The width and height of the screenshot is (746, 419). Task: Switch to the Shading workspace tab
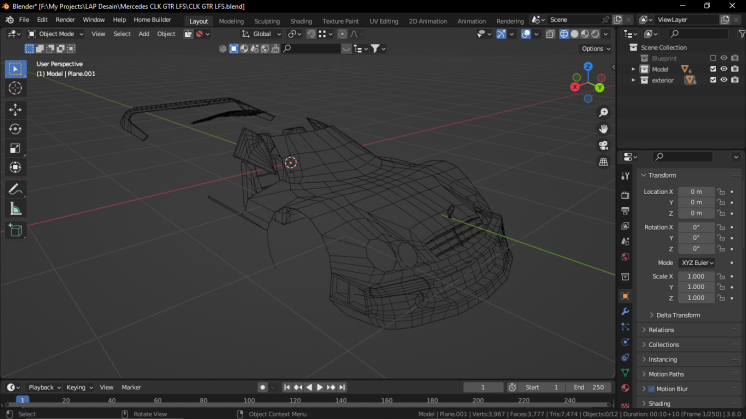click(x=301, y=21)
